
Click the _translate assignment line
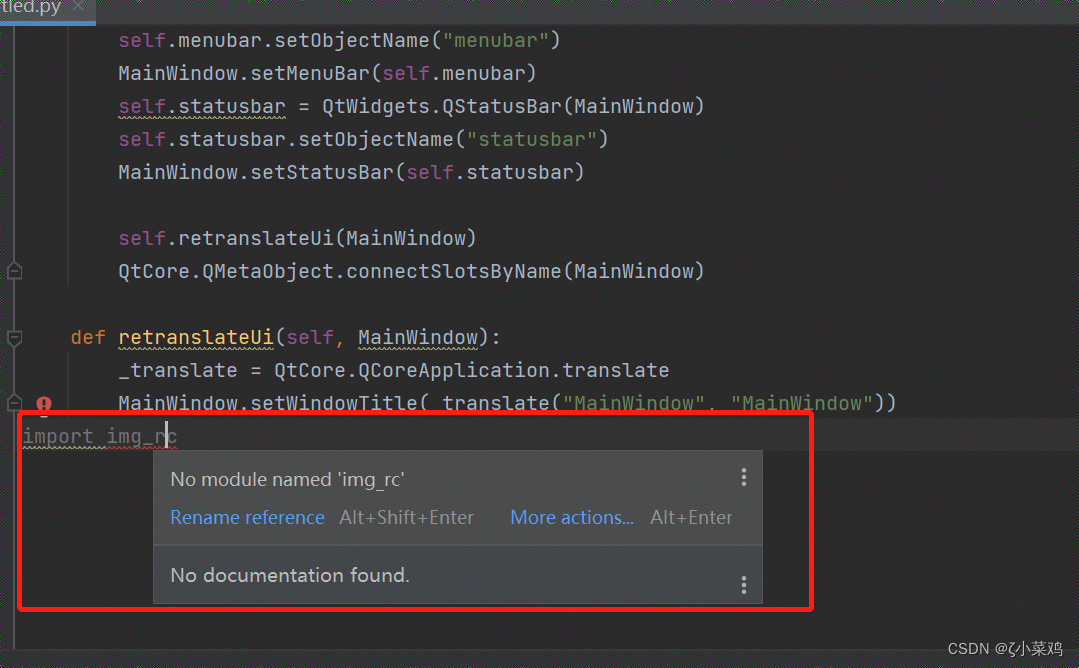[x=394, y=370]
